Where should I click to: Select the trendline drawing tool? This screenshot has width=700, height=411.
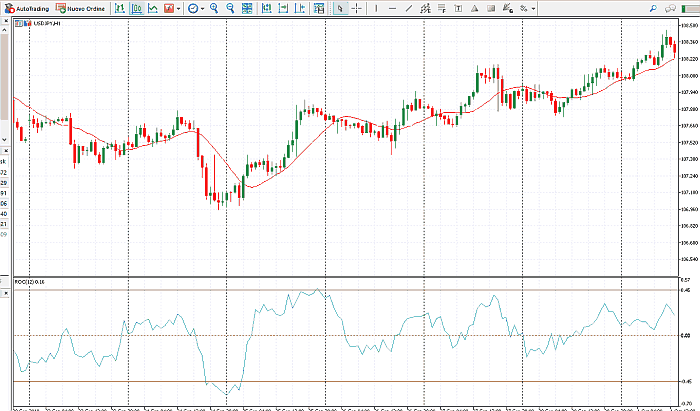409,8
